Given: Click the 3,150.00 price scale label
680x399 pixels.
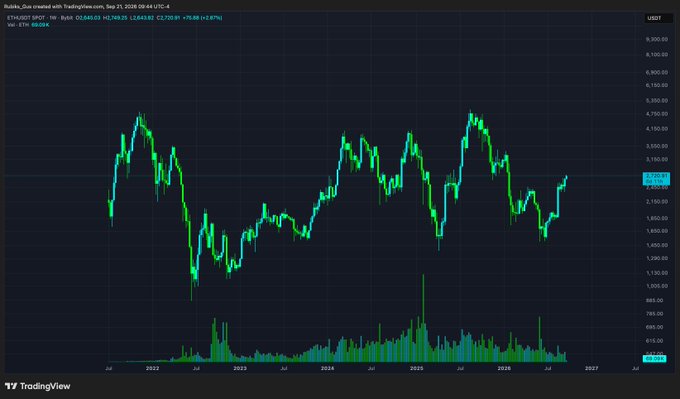Looking at the screenshot, I should click(x=657, y=160).
